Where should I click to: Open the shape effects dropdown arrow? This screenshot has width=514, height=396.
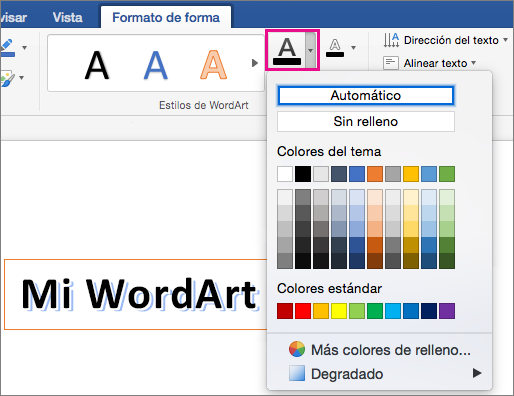[x=22, y=78]
